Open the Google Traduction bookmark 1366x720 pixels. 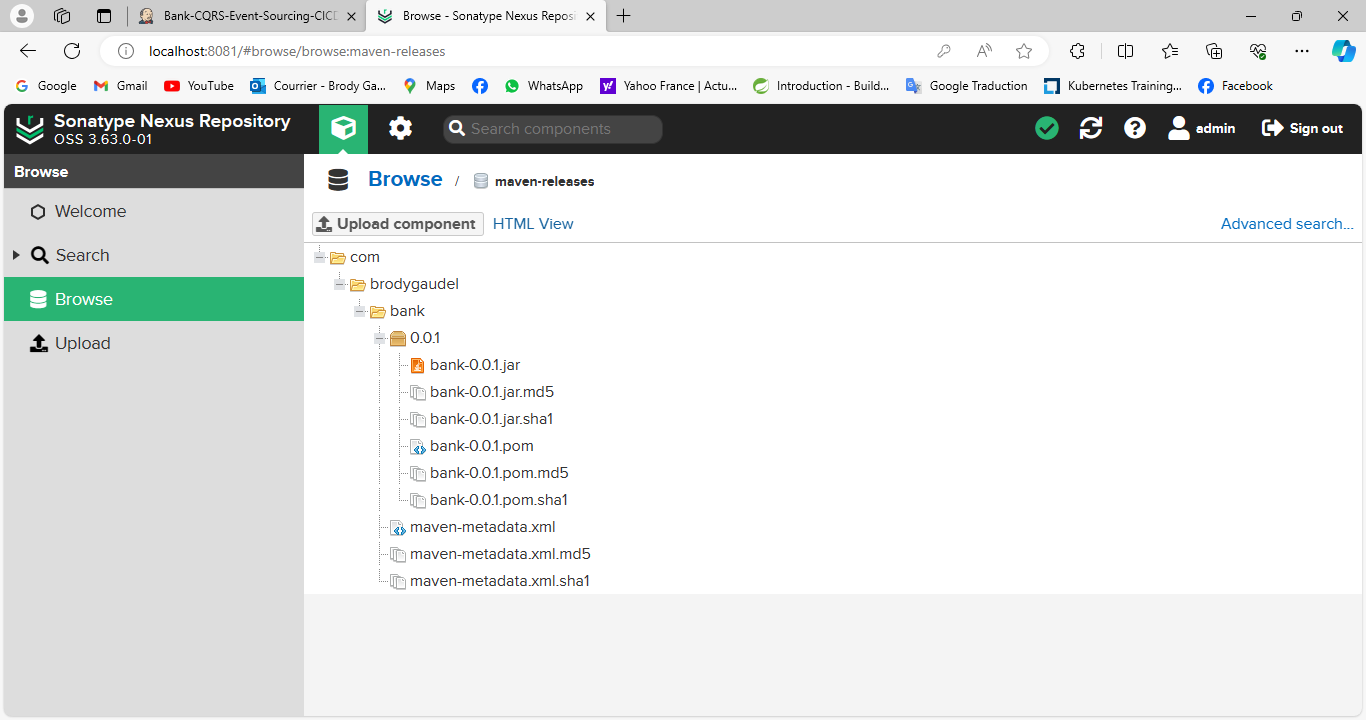pos(967,86)
